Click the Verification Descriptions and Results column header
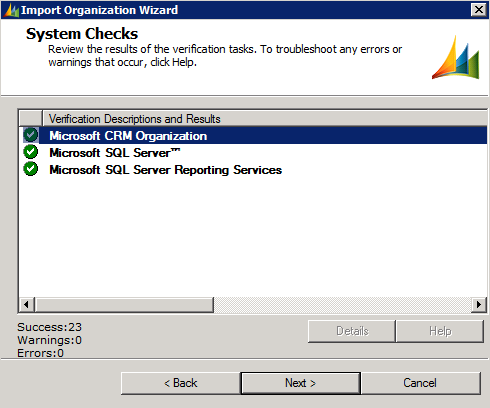490x408 pixels. [x=265, y=118]
